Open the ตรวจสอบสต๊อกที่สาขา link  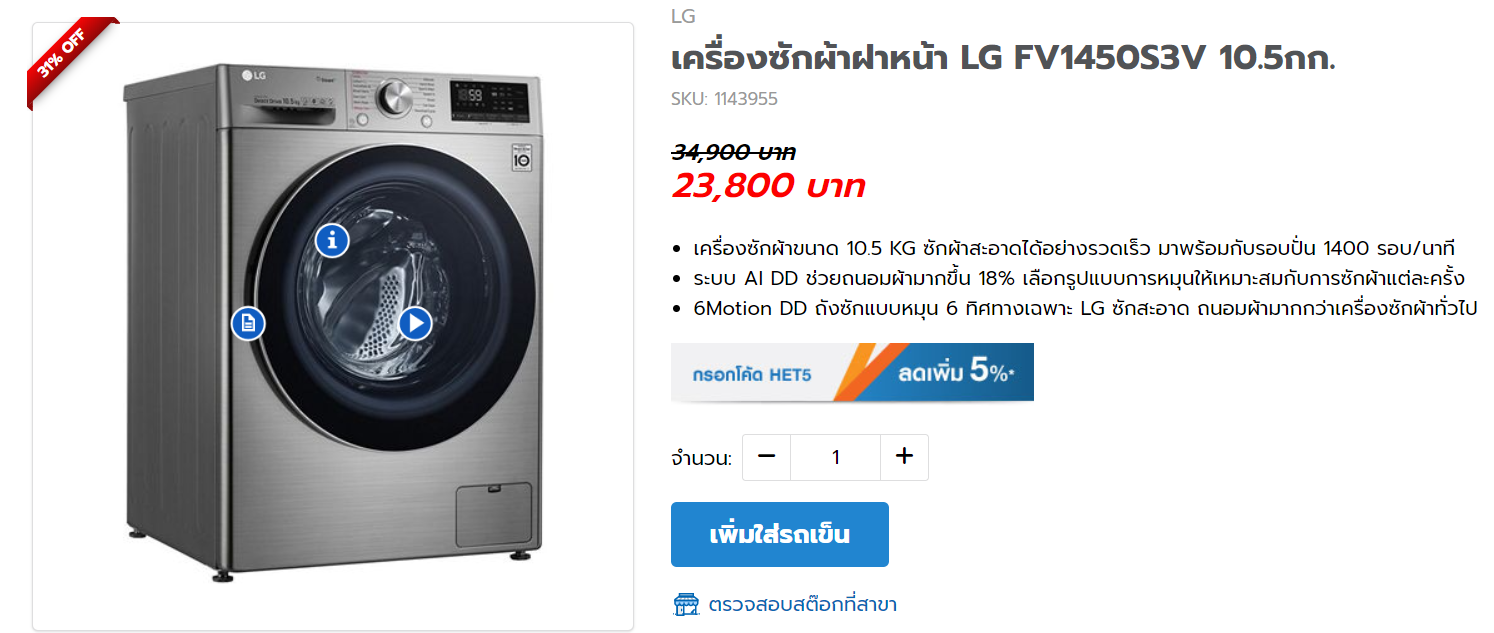[x=802, y=605]
